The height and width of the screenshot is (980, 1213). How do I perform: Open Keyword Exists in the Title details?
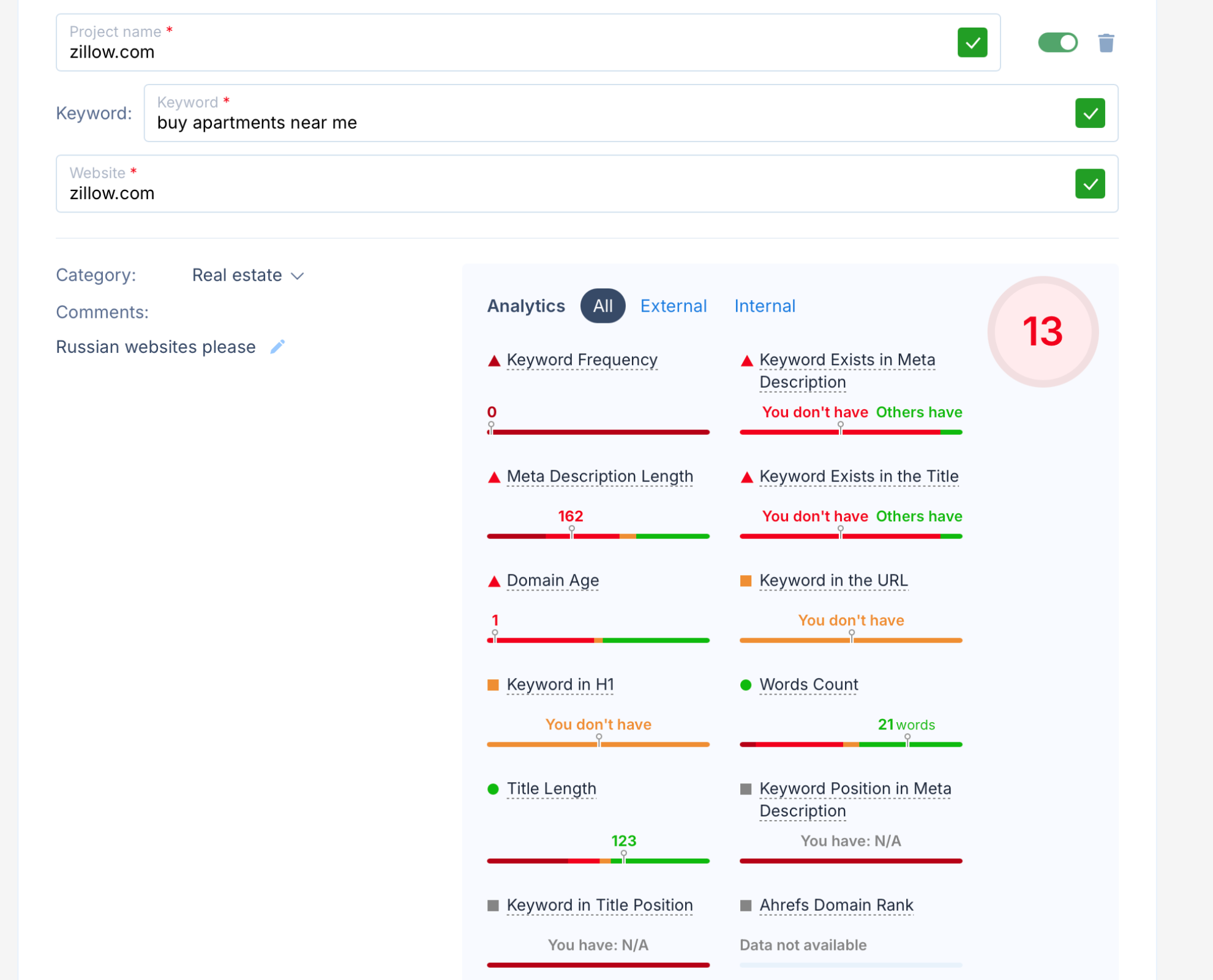click(x=858, y=476)
